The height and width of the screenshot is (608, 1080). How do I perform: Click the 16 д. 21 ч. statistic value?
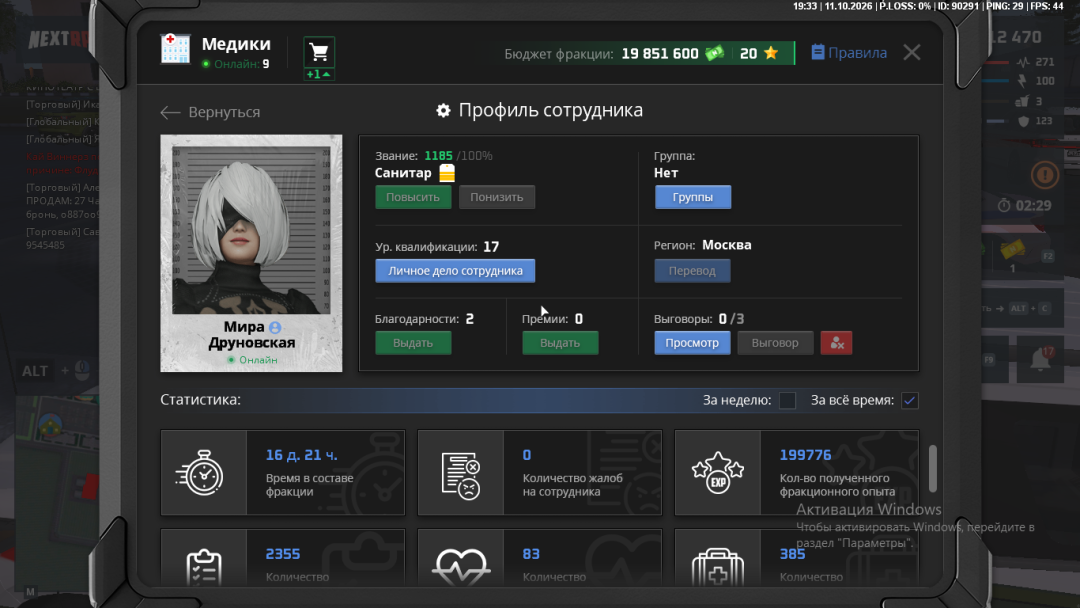coord(301,455)
